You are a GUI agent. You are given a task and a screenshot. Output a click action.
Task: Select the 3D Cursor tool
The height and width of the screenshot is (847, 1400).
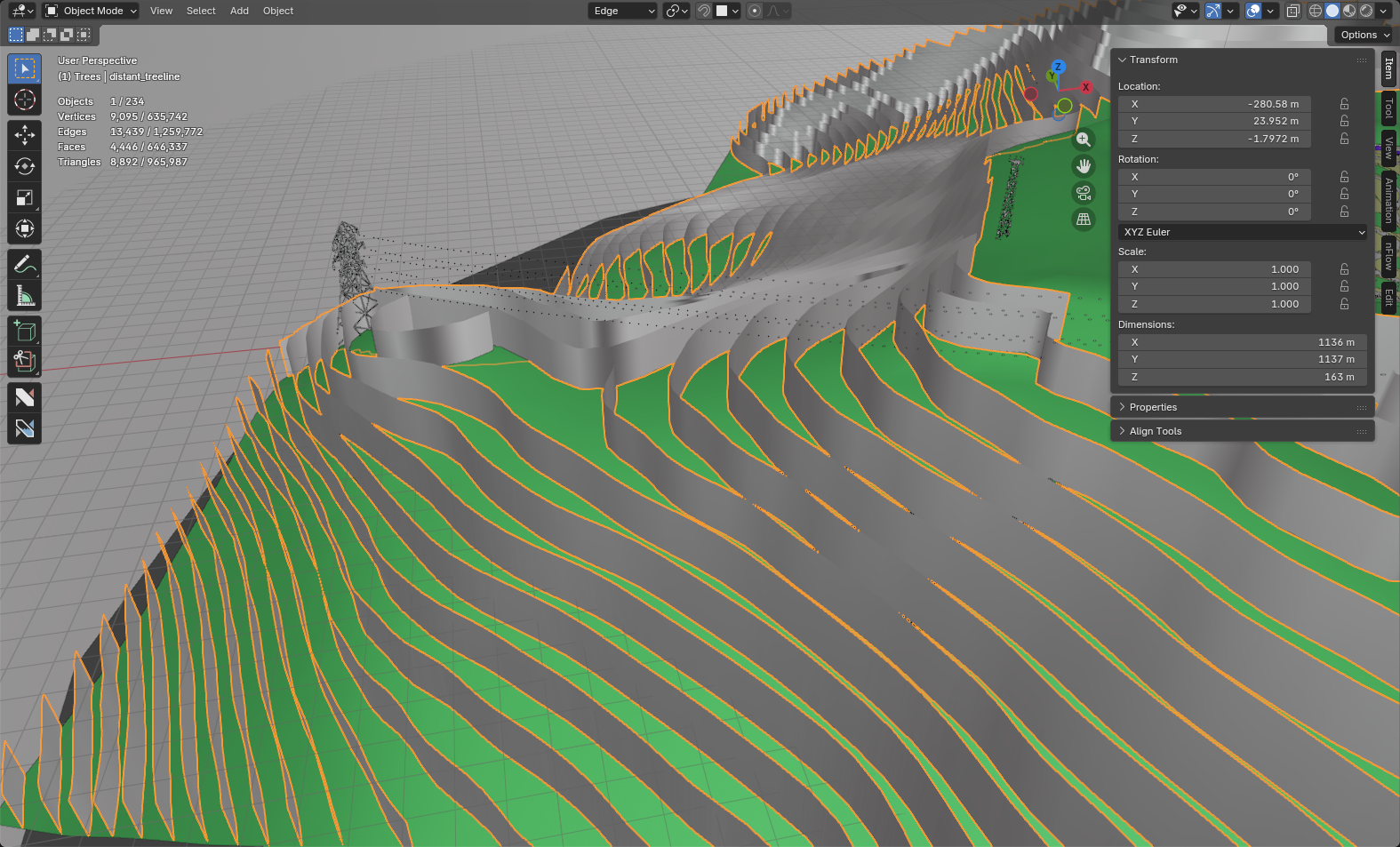click(x=25, y=100)
